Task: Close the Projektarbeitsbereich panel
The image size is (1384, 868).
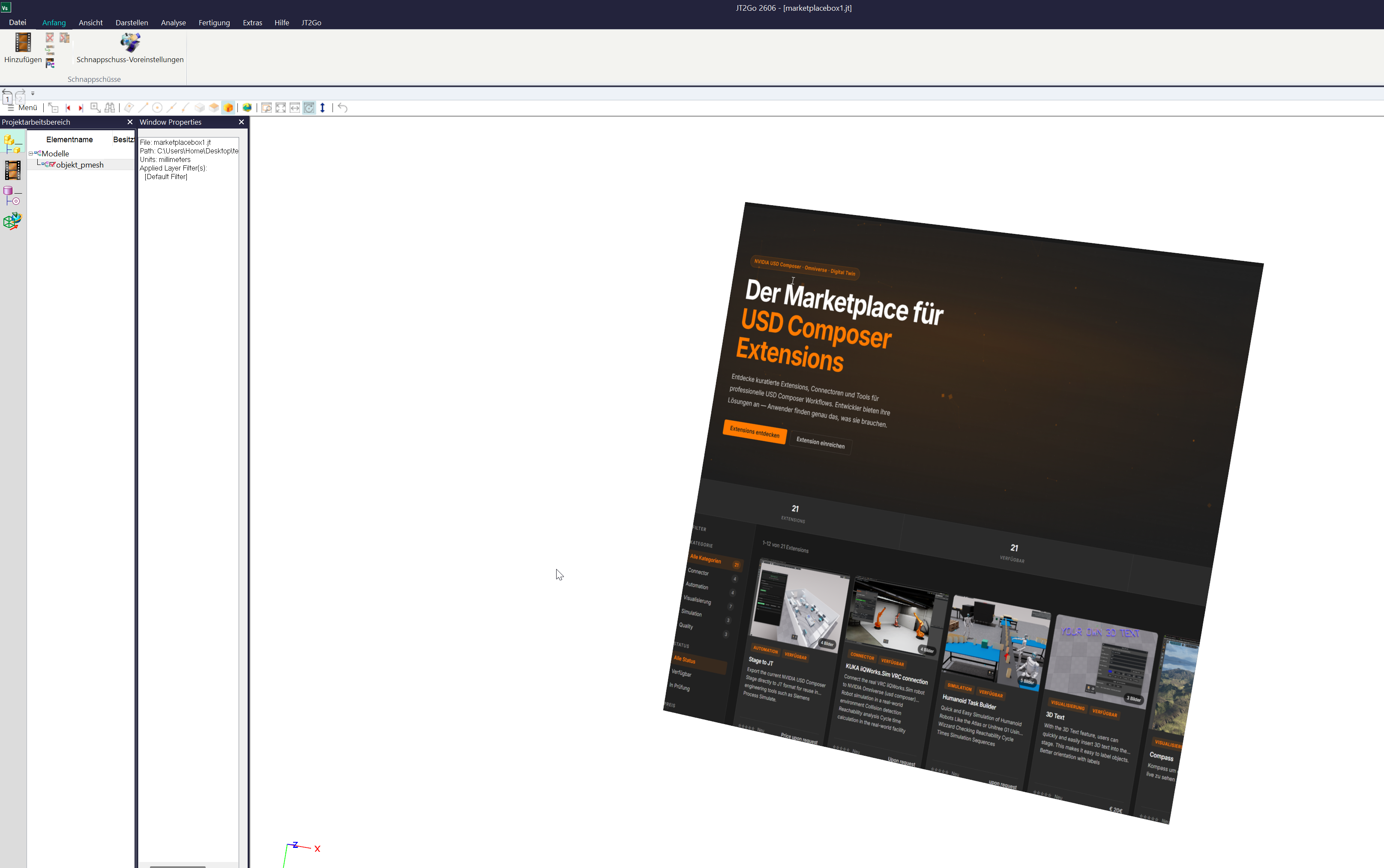Action: [130, 122]
